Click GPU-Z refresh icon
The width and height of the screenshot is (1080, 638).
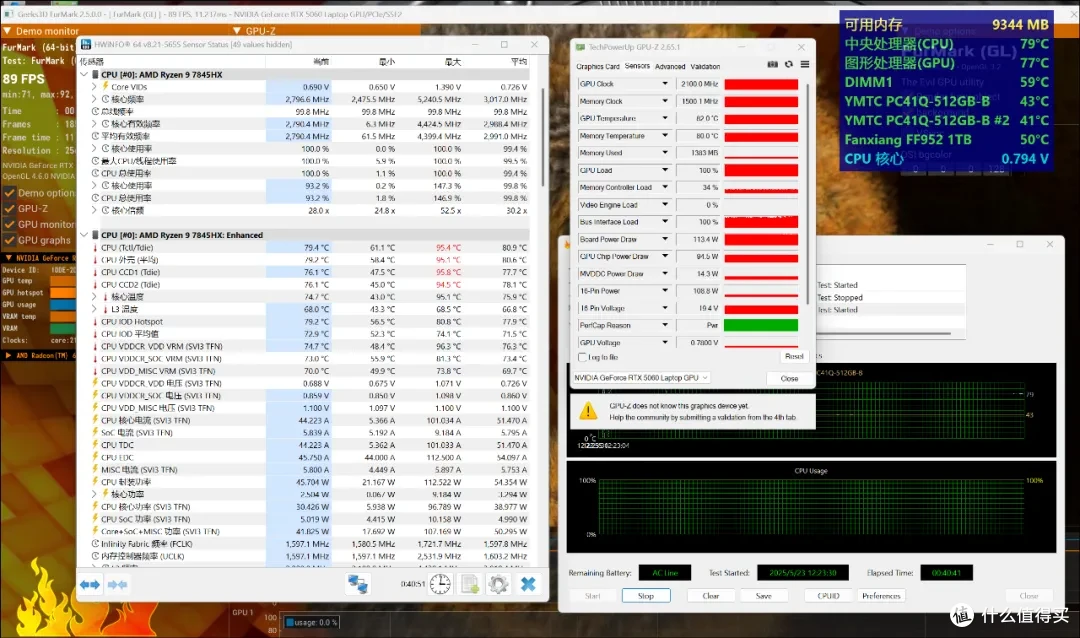click(789, 64)
